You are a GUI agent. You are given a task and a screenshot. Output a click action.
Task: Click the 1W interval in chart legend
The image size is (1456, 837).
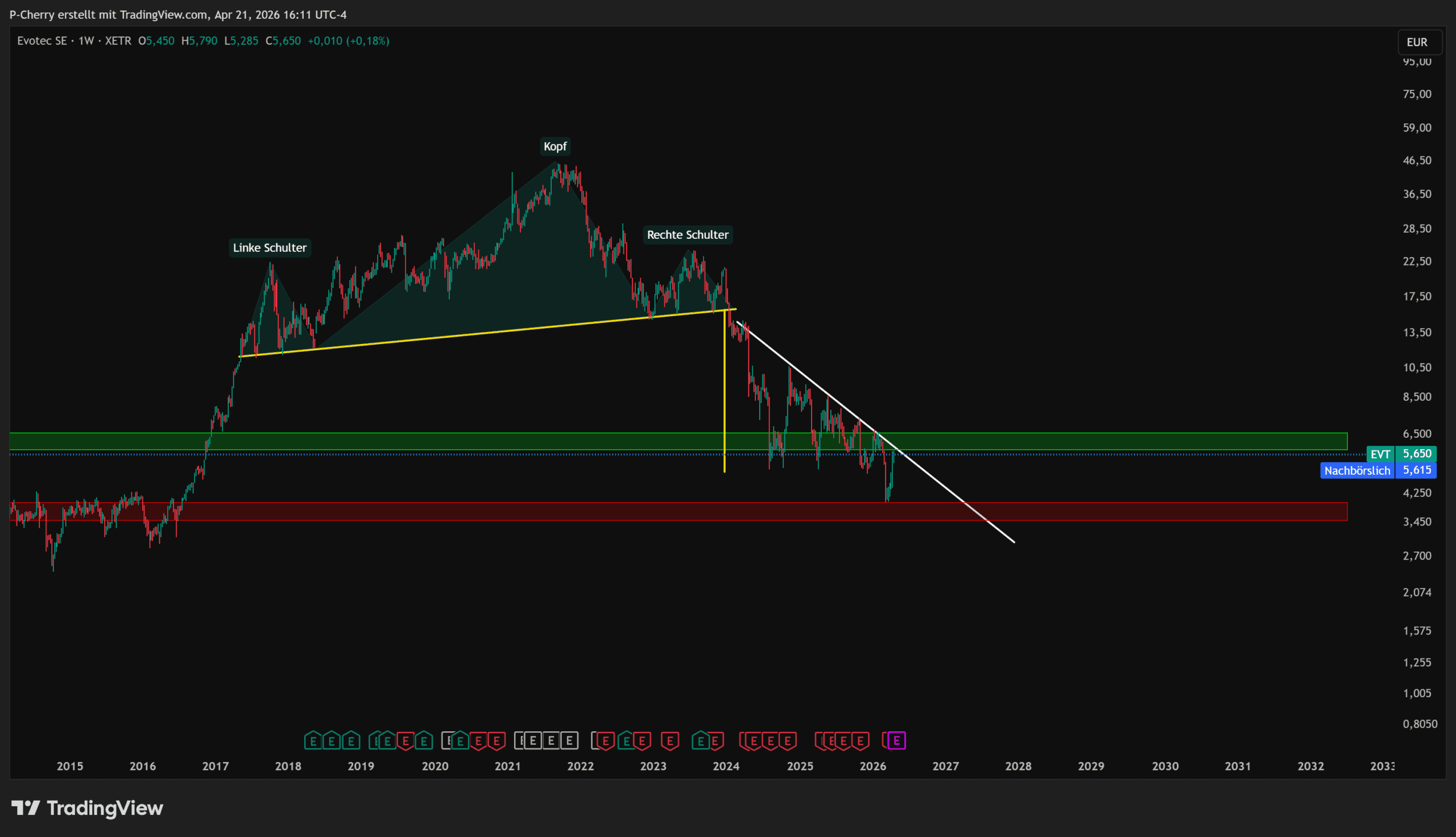click(x=86, y=41)
